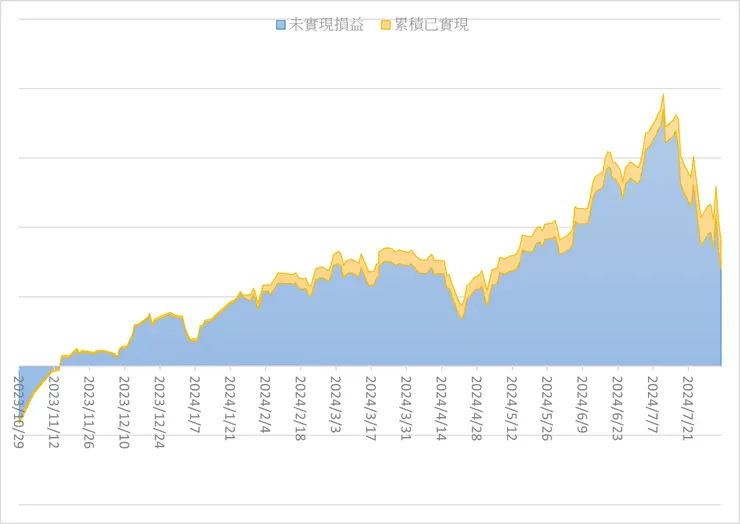Viewport: 740px width, 524px height.
Task: Click the 2024/7/7 axis date label
Action: pos(653,405)
